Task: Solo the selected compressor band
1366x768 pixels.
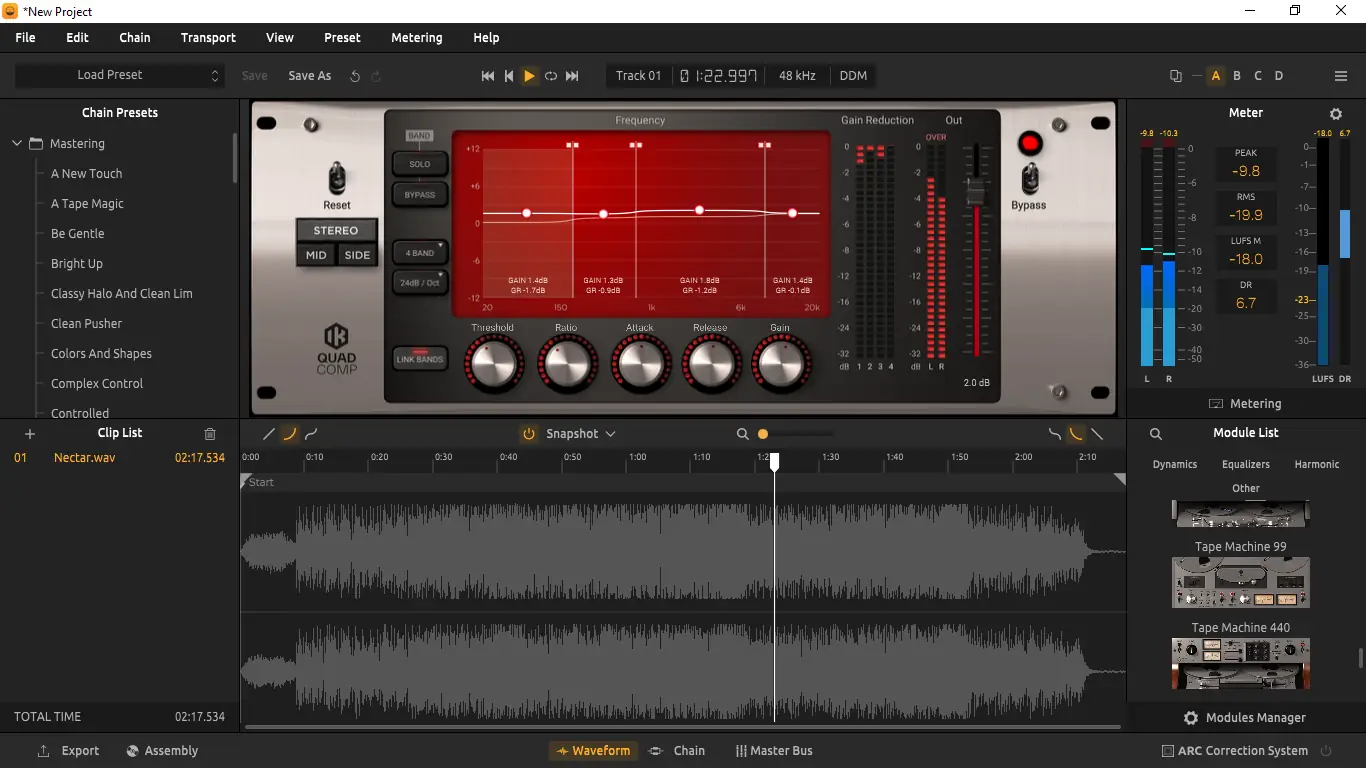Action: [x=419, y=164]
